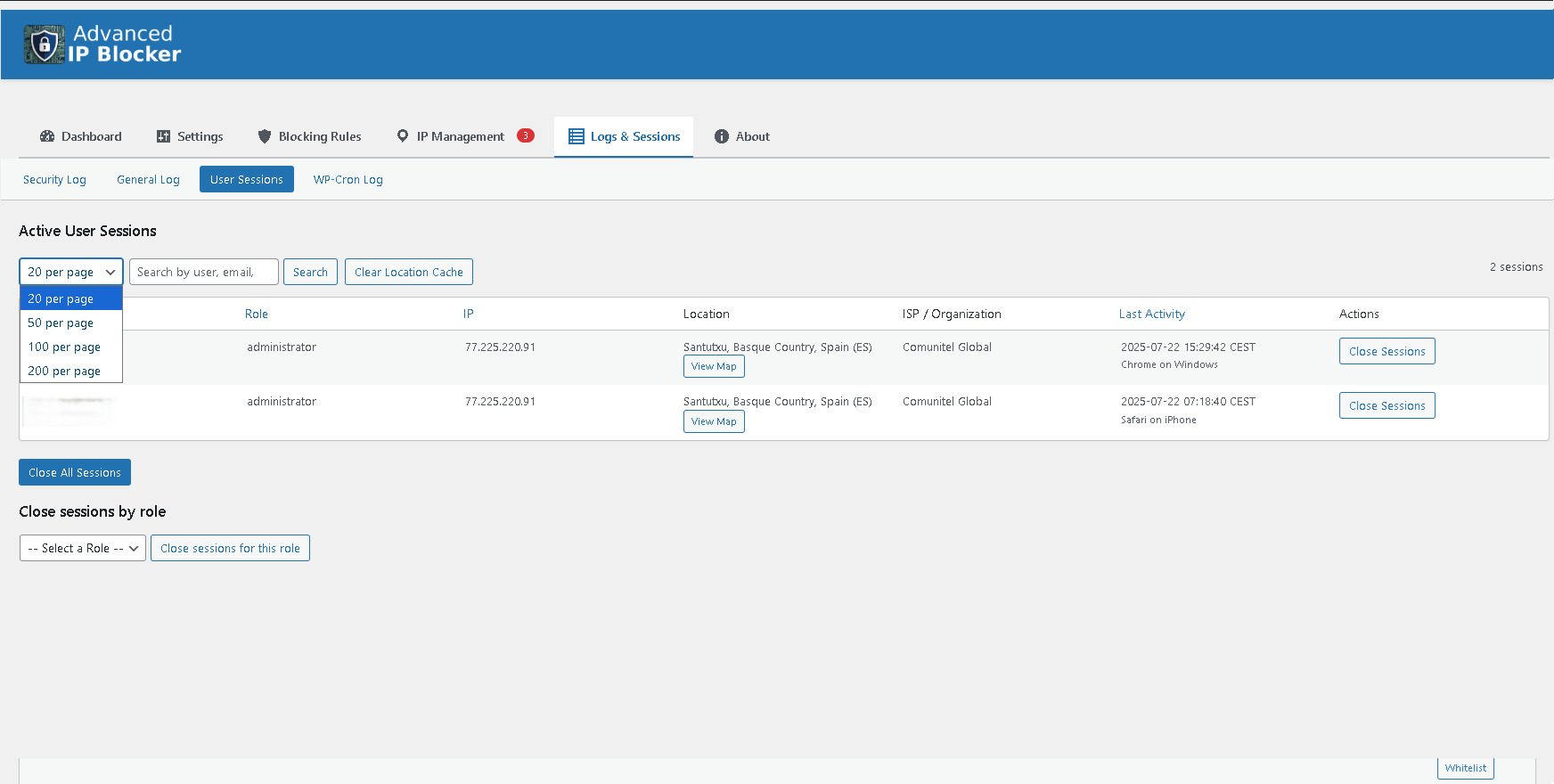Click the About info icon

point(722,136)
